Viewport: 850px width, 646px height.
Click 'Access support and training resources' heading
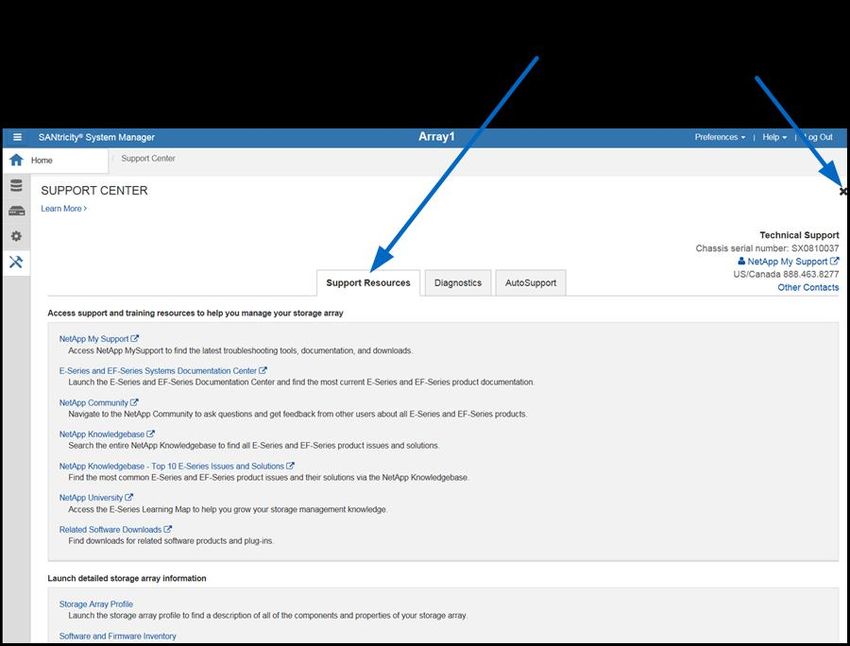point(195,313)
